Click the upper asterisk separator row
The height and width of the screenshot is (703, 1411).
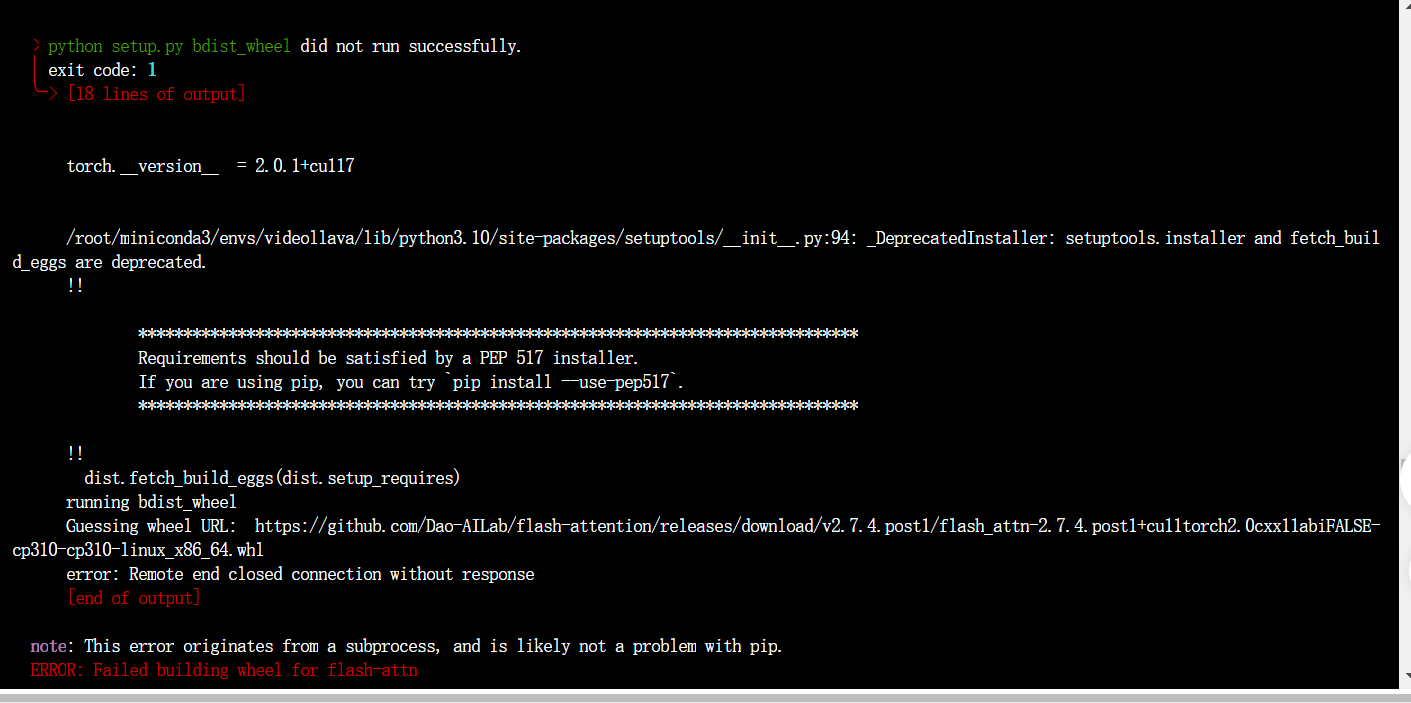(x=497, y=334)
